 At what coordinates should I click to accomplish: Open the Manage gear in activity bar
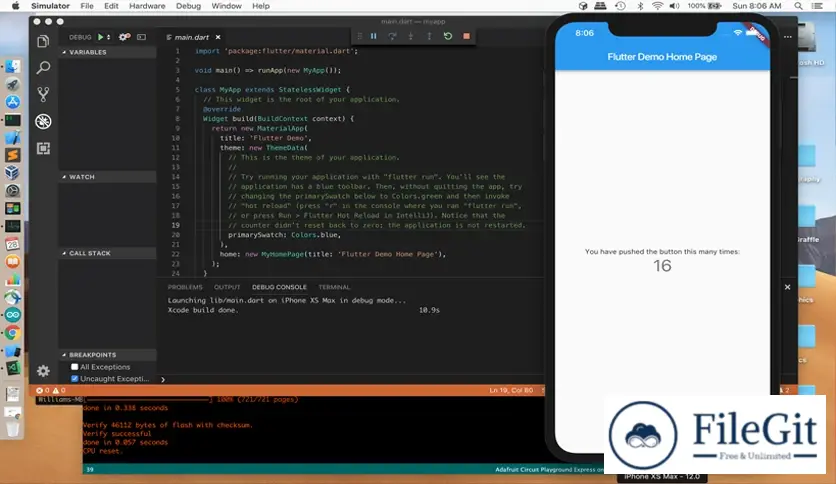coord(43,370)
